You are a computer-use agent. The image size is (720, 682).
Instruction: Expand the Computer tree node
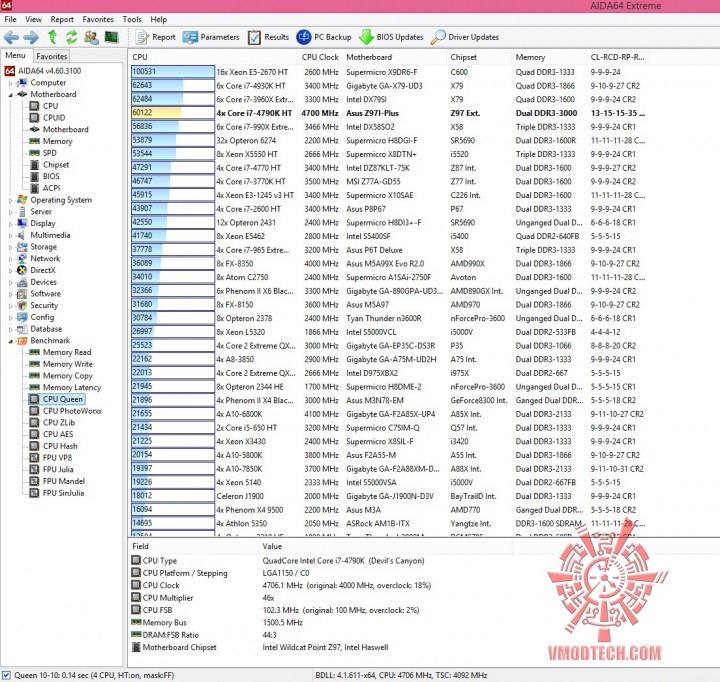pos(11,84)
